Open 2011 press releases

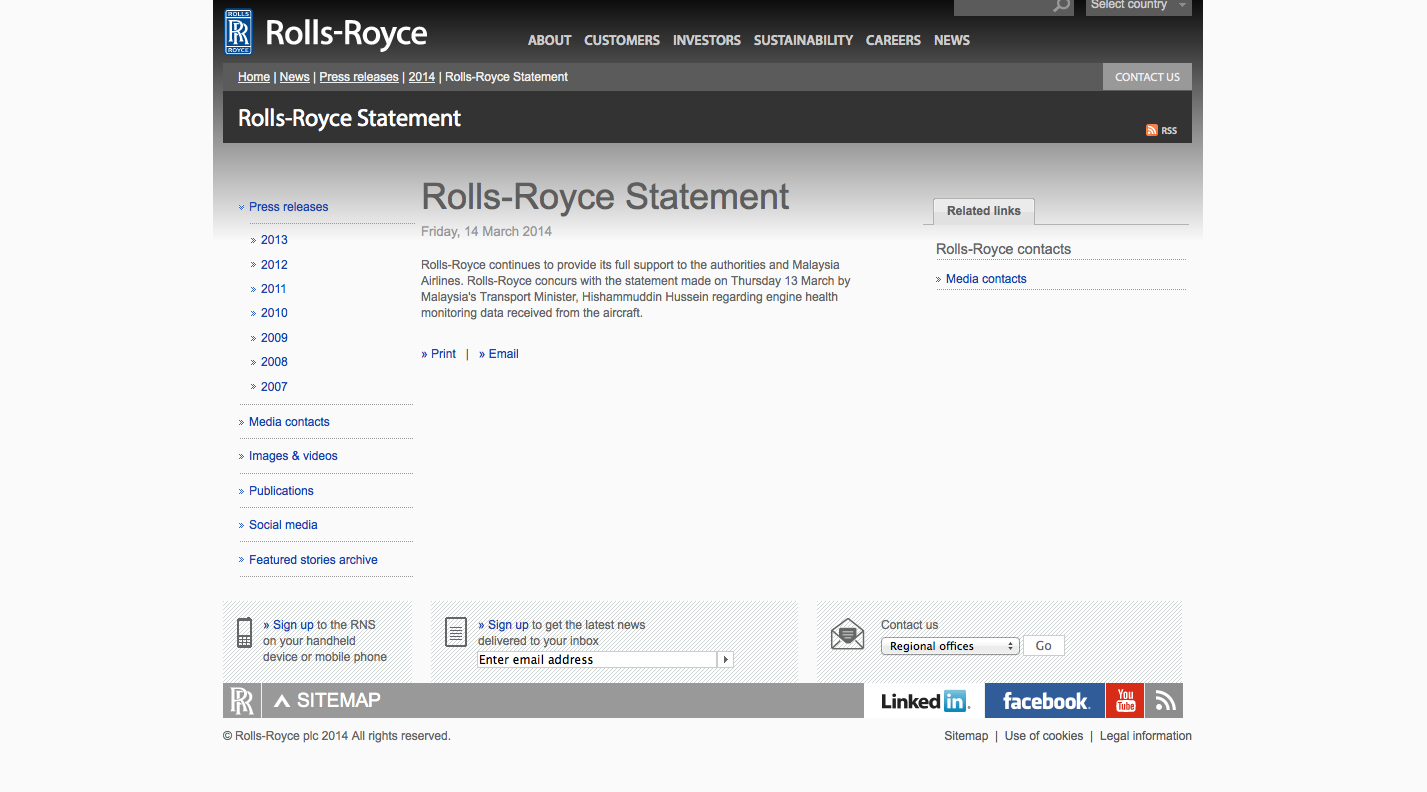coord(274,289)
